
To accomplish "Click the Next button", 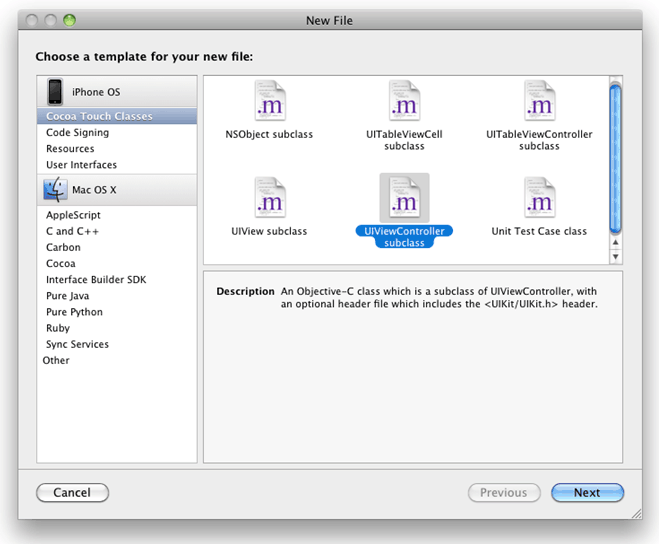I will tap(587, 493).
